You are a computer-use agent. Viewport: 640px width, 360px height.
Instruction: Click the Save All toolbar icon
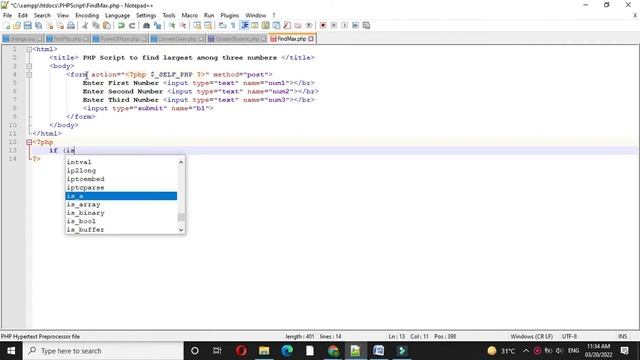(38, 25)
